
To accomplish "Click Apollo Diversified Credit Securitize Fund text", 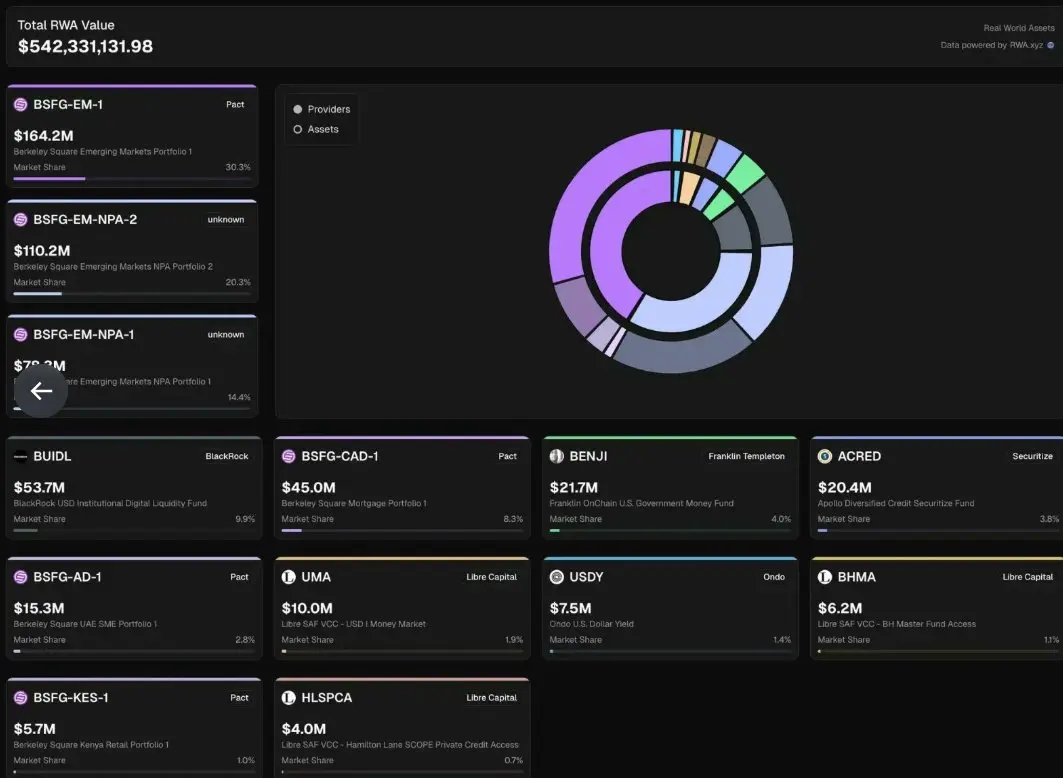I will coord(896,504).
